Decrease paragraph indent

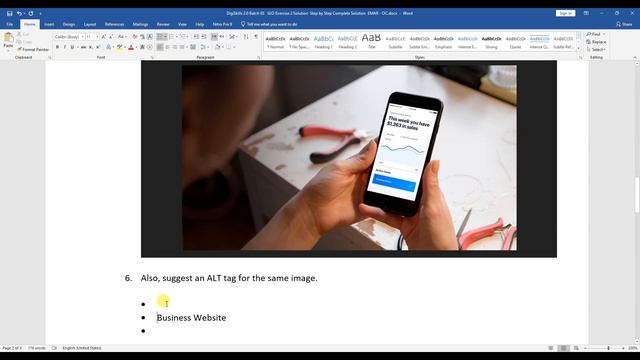pos(196,37)
